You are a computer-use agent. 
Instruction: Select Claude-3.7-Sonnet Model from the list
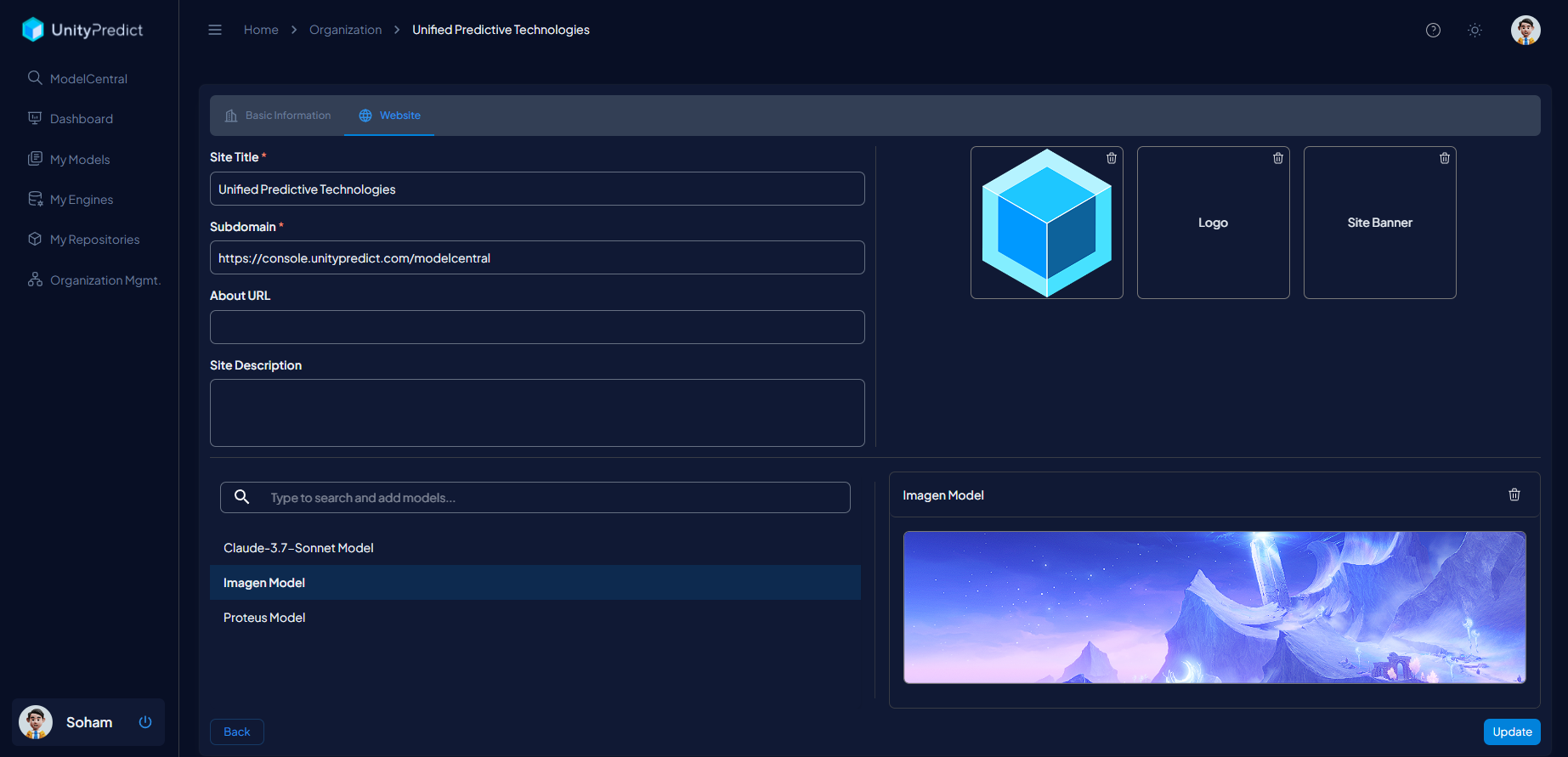coord(298,548)
